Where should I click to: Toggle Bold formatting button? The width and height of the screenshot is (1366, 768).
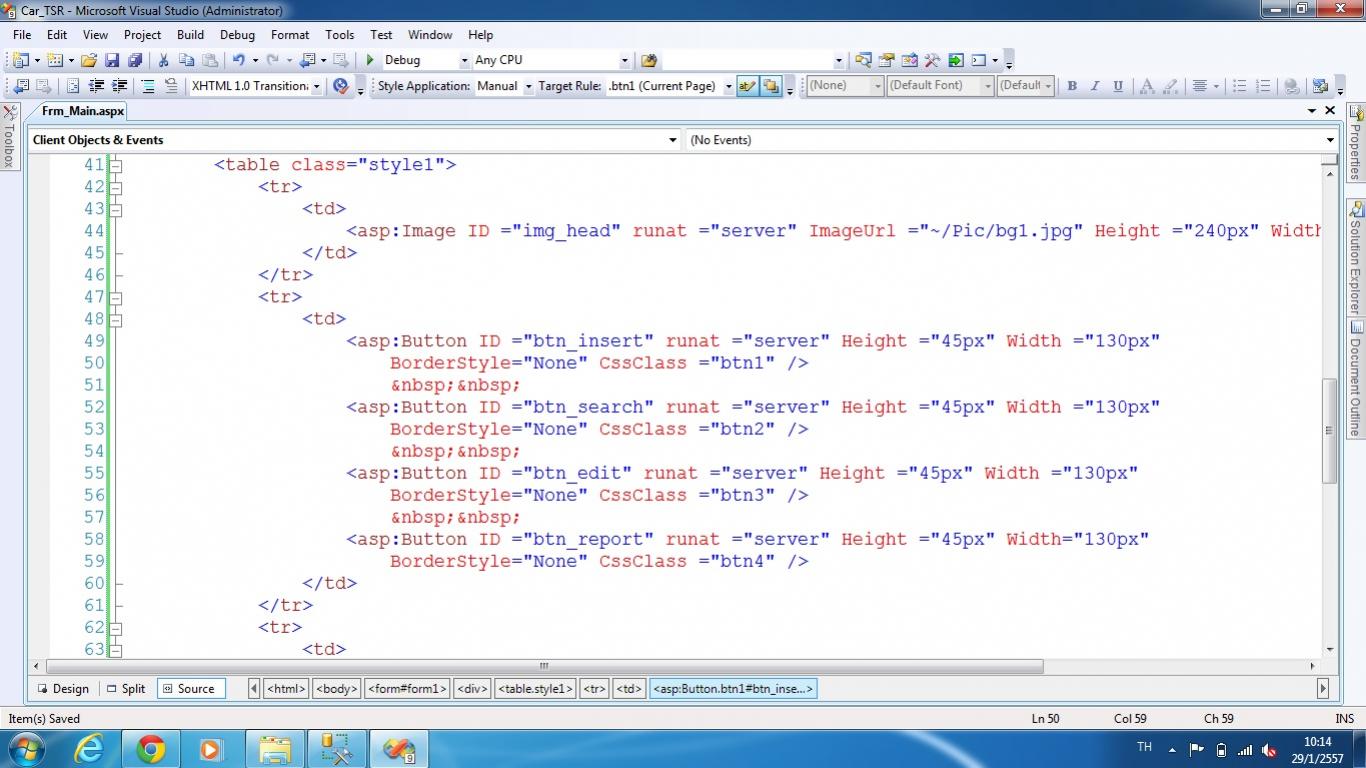coord(1072,86)
